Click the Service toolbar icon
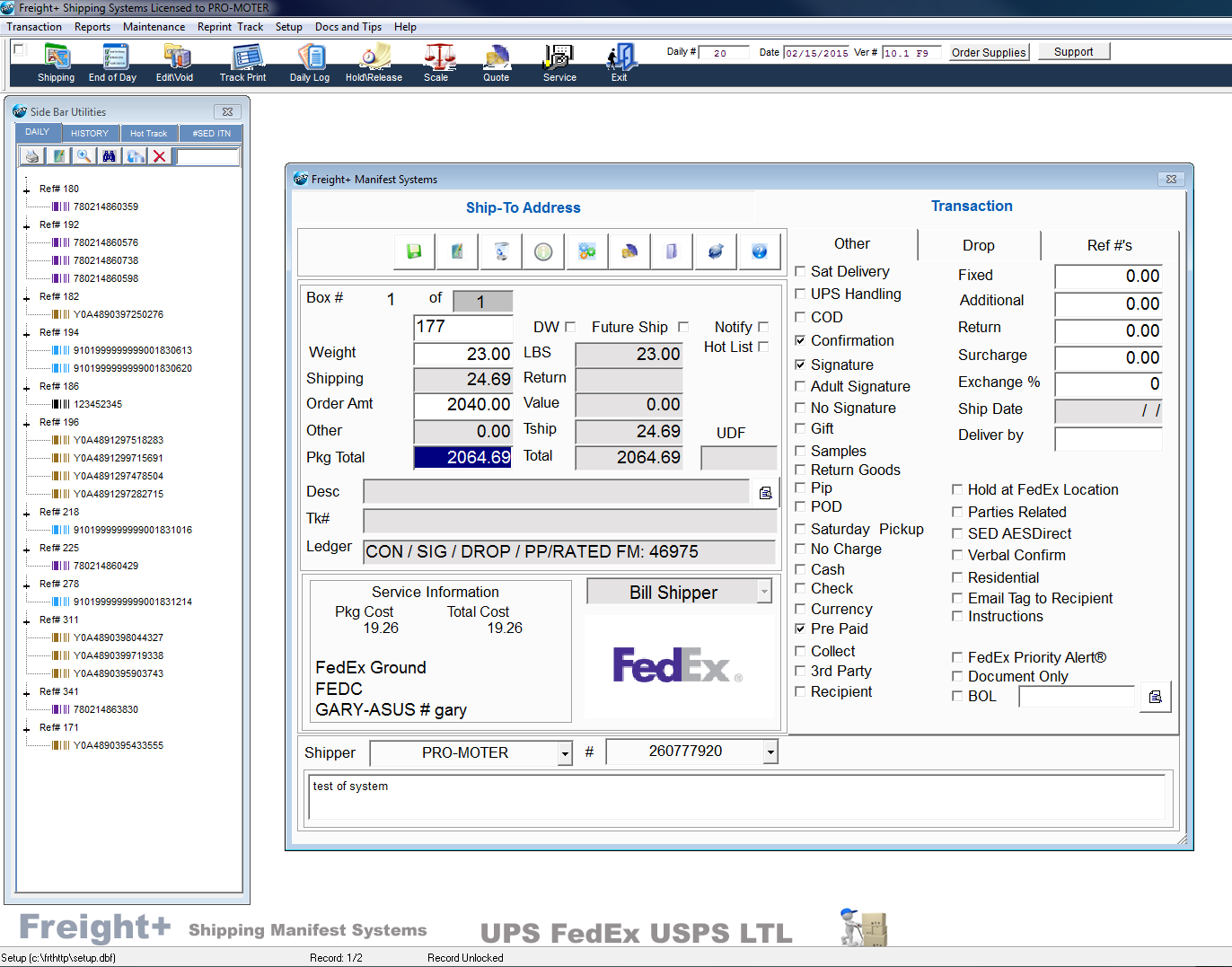 (x=559, y=64)
